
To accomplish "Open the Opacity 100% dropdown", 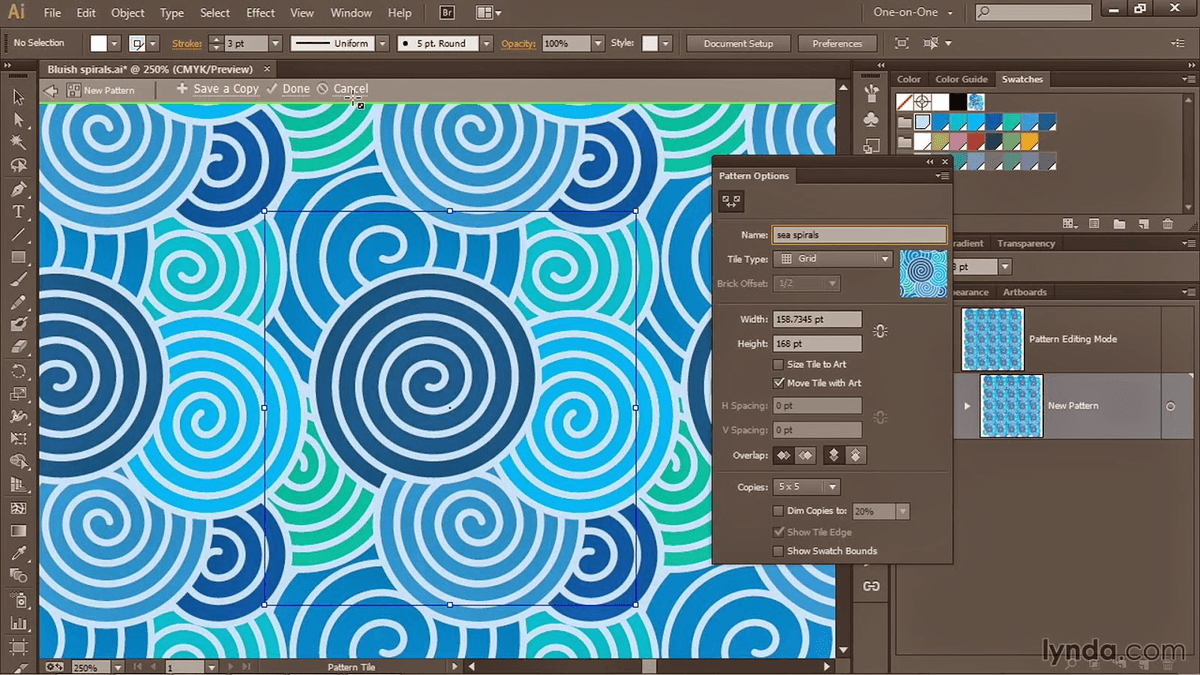I will pos(598,44).
